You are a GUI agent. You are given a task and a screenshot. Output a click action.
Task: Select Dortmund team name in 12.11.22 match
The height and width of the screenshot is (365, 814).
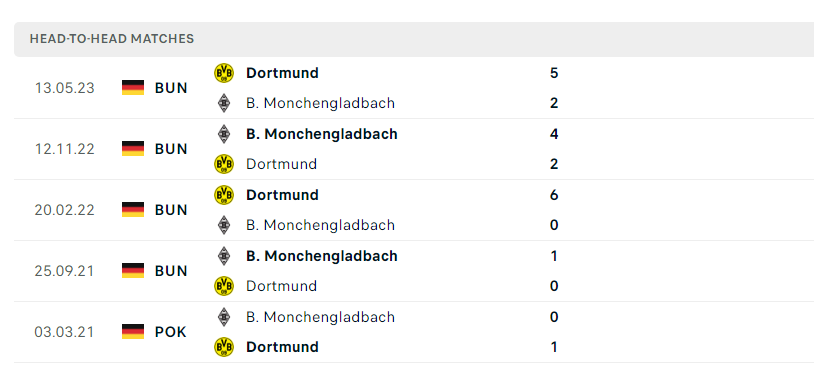(281, 164)
